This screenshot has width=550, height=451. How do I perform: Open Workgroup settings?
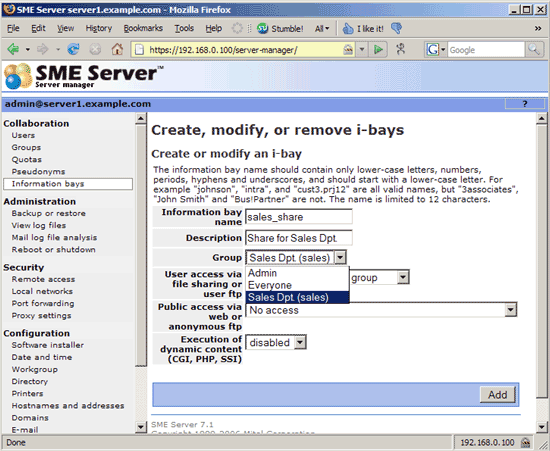[x=34, y=369]
